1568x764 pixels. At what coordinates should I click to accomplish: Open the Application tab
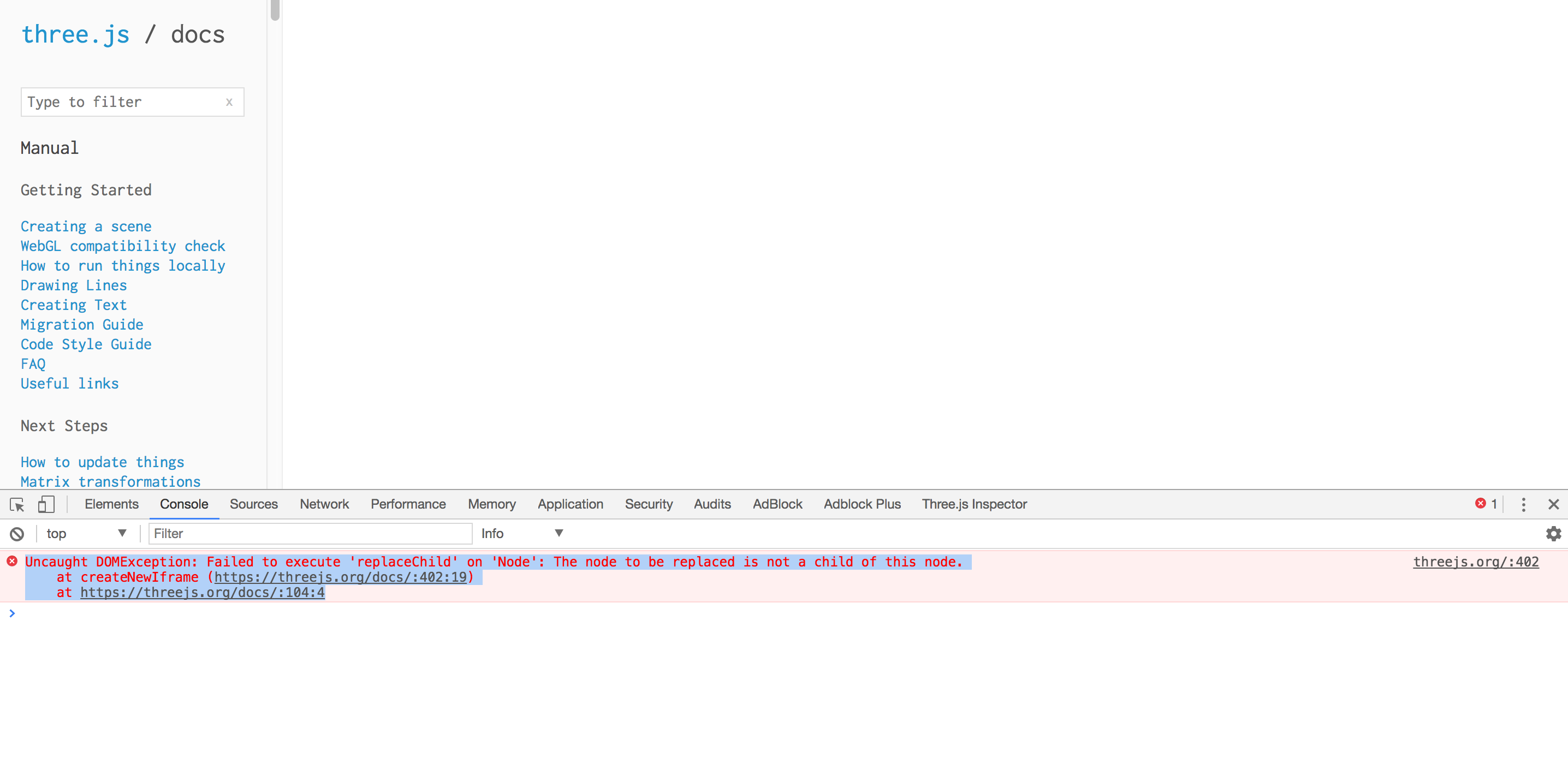[571, 504]
